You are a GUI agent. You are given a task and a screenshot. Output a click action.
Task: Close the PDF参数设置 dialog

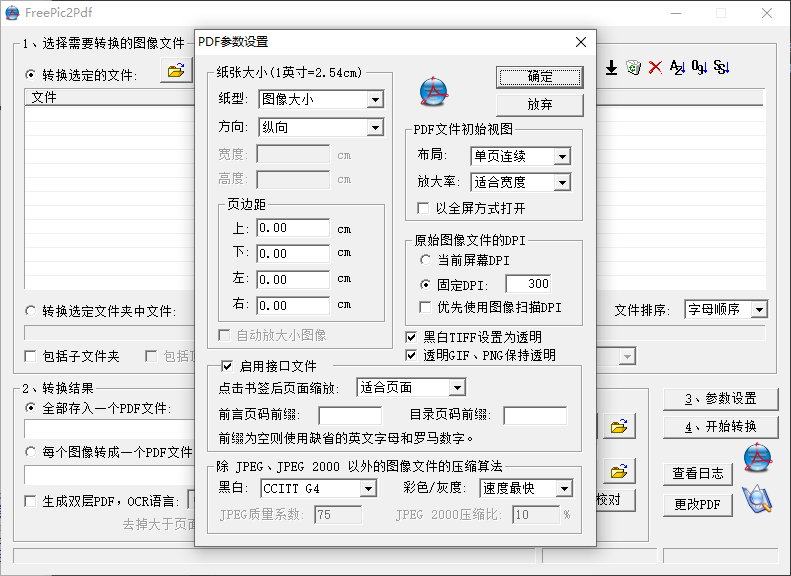581,42
